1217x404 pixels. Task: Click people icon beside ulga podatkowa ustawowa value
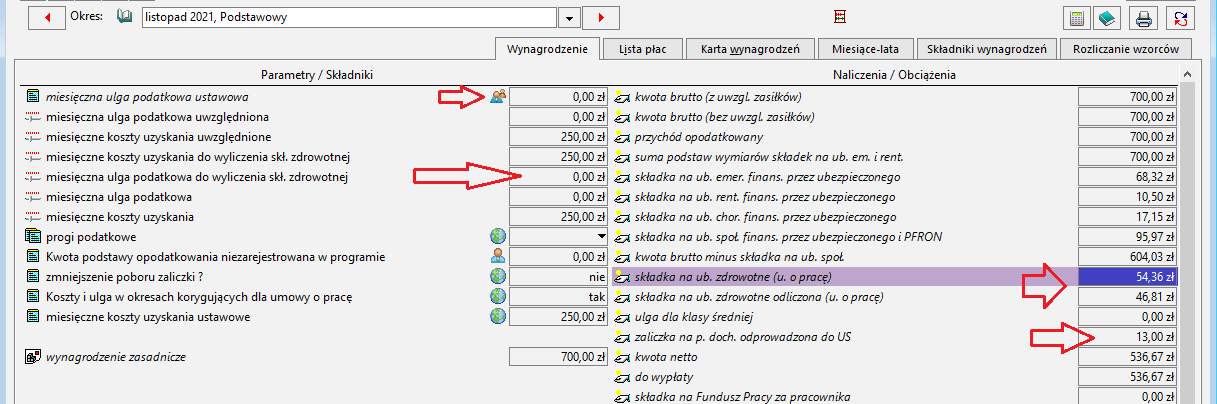click(x=497, y=97)
